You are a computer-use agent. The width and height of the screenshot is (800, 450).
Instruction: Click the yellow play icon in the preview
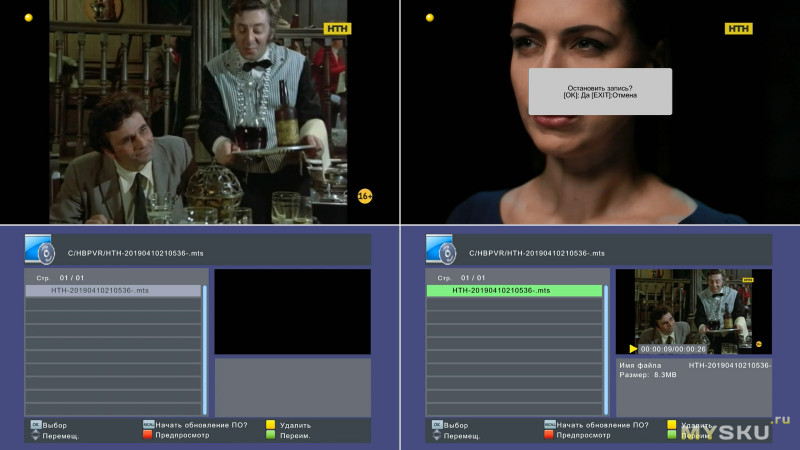[x=633, y=349]
